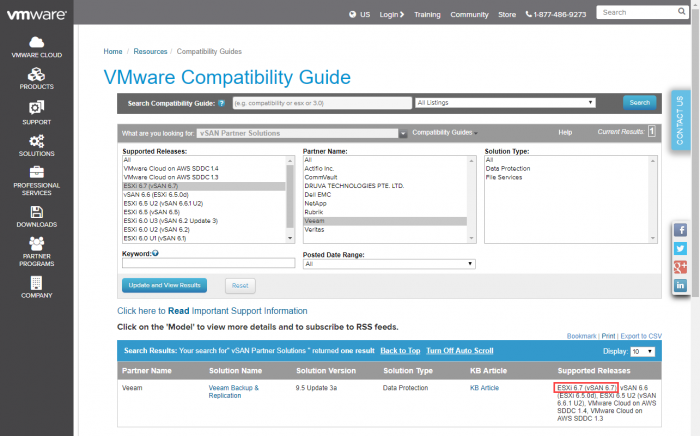
Task: Click Turn Off Auto Scroll link
Action: click(x=460, y=351)
